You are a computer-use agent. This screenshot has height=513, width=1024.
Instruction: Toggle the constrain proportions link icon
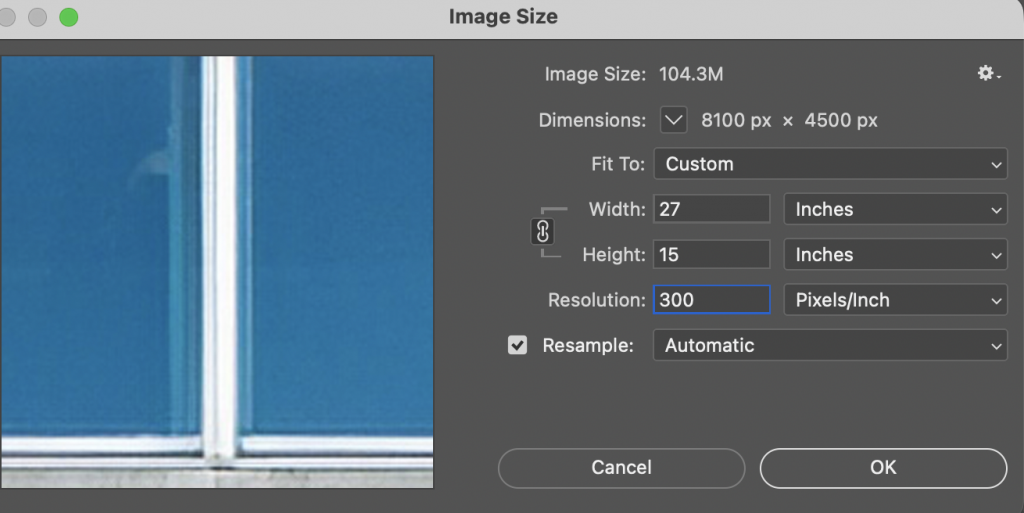pos(543,232)
